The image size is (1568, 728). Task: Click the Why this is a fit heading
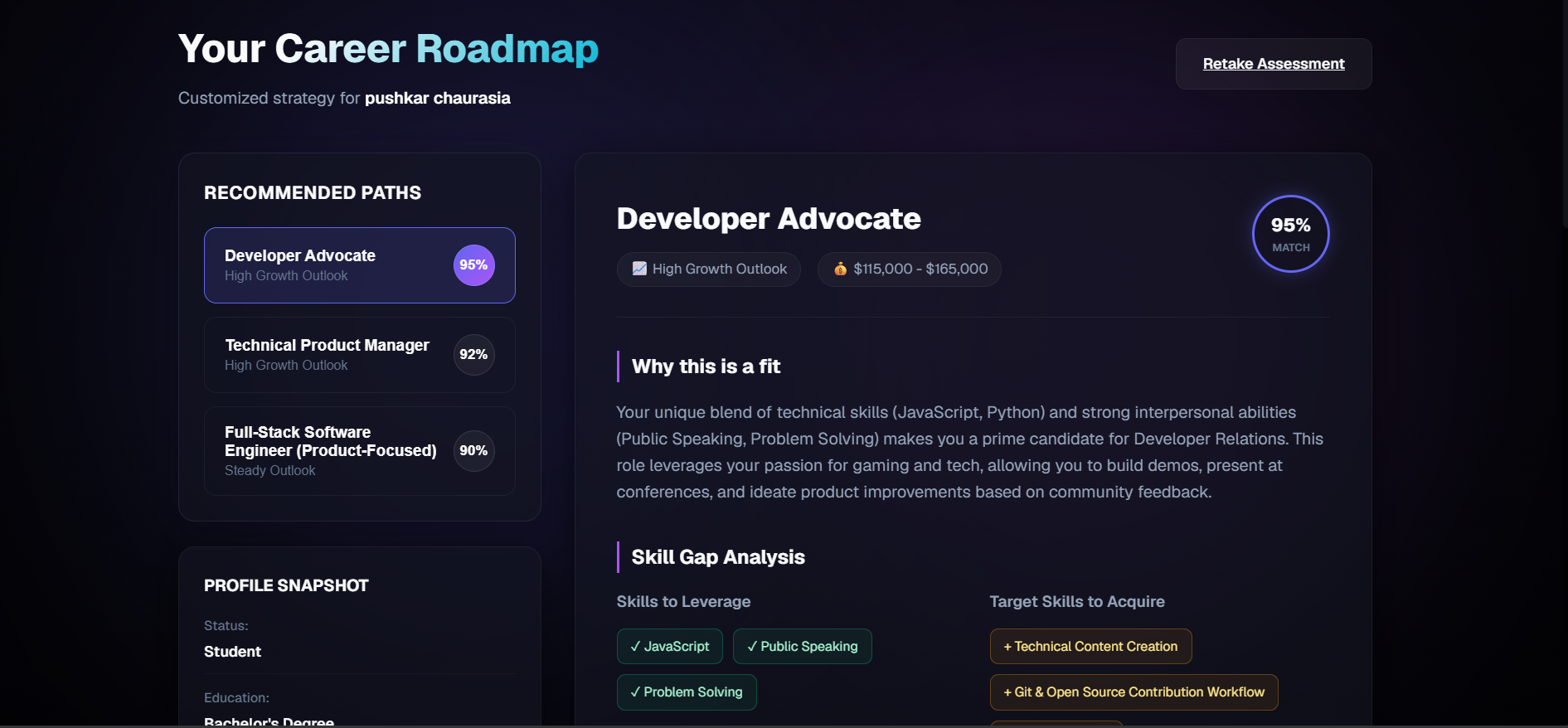click(706, 366)
